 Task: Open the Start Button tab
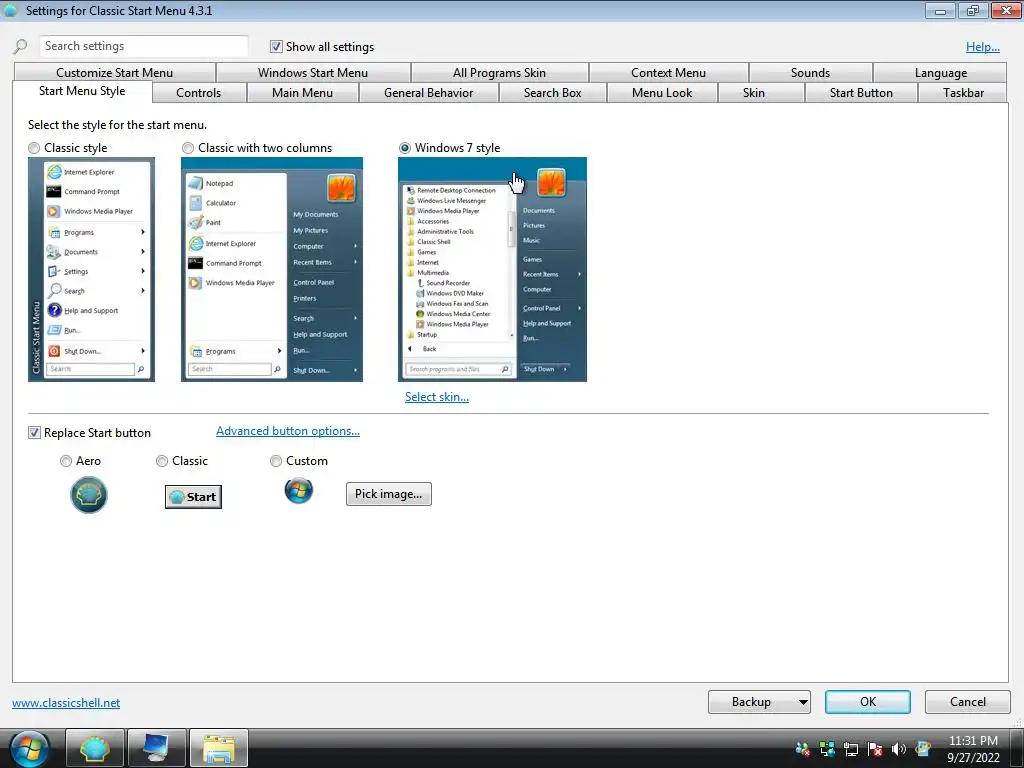click(x=861, y=93)
